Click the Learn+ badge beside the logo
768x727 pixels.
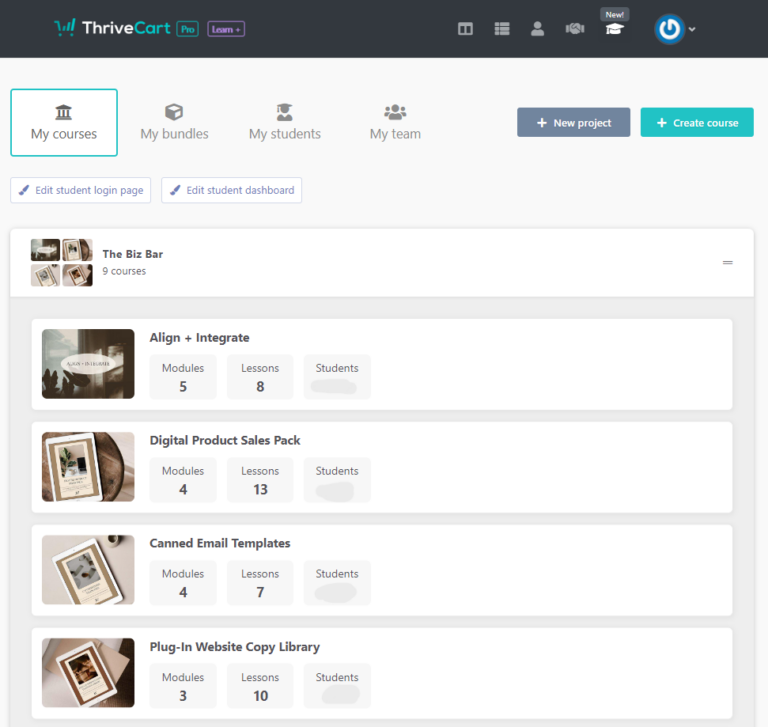coord(226,29)
